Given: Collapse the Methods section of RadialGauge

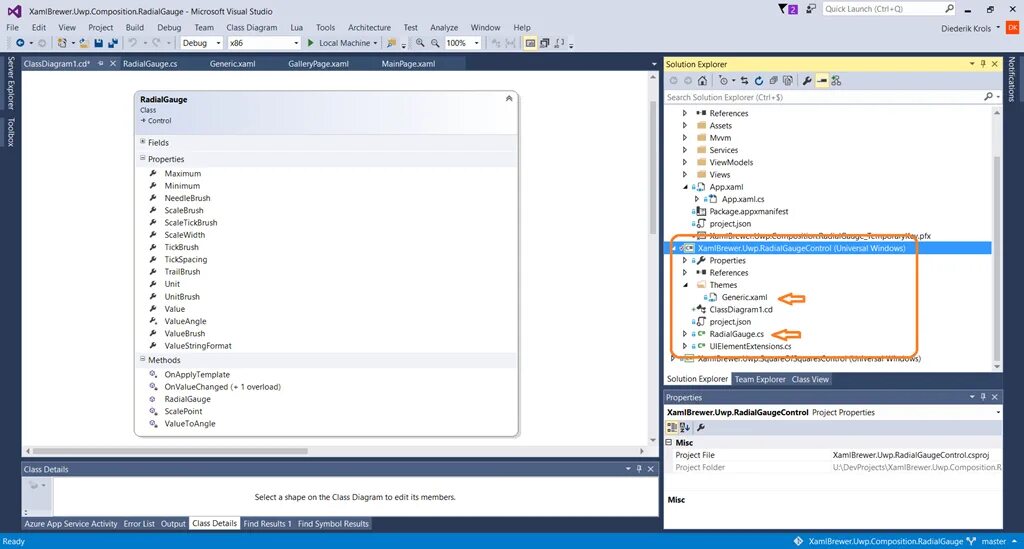Looking at the screenshot, I should [x=142, y=359].
